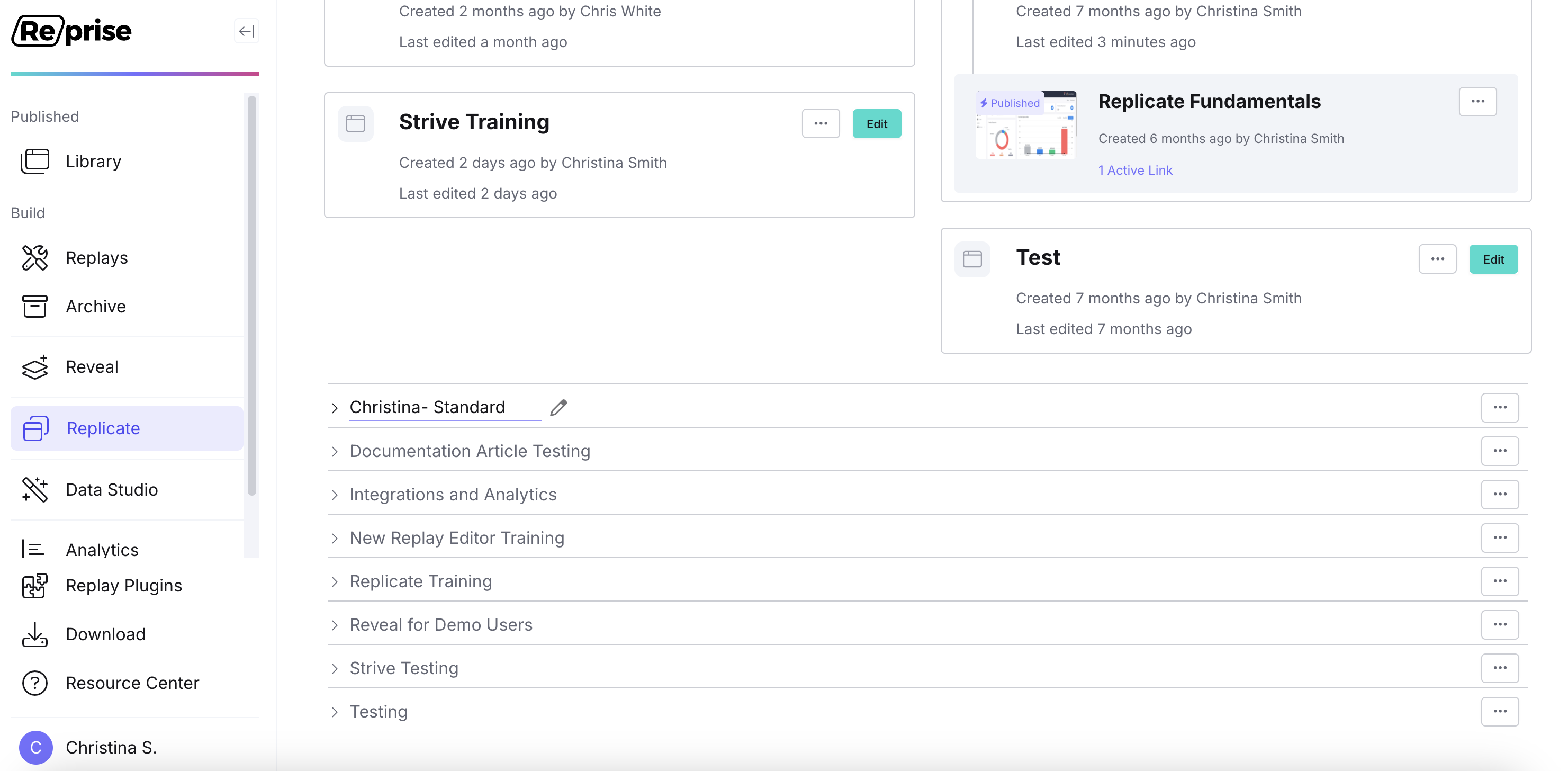
Task: Open the Library icon in sidebar
Action: (x=35, y=162)
